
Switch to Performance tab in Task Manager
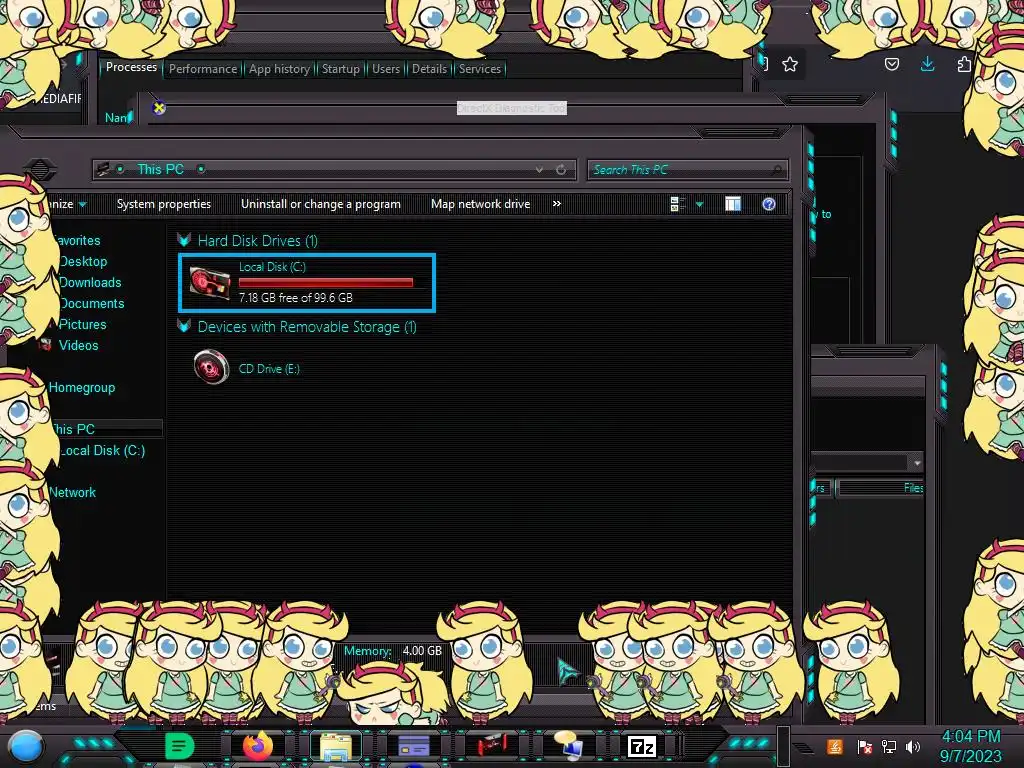click(x=203, y=69)
